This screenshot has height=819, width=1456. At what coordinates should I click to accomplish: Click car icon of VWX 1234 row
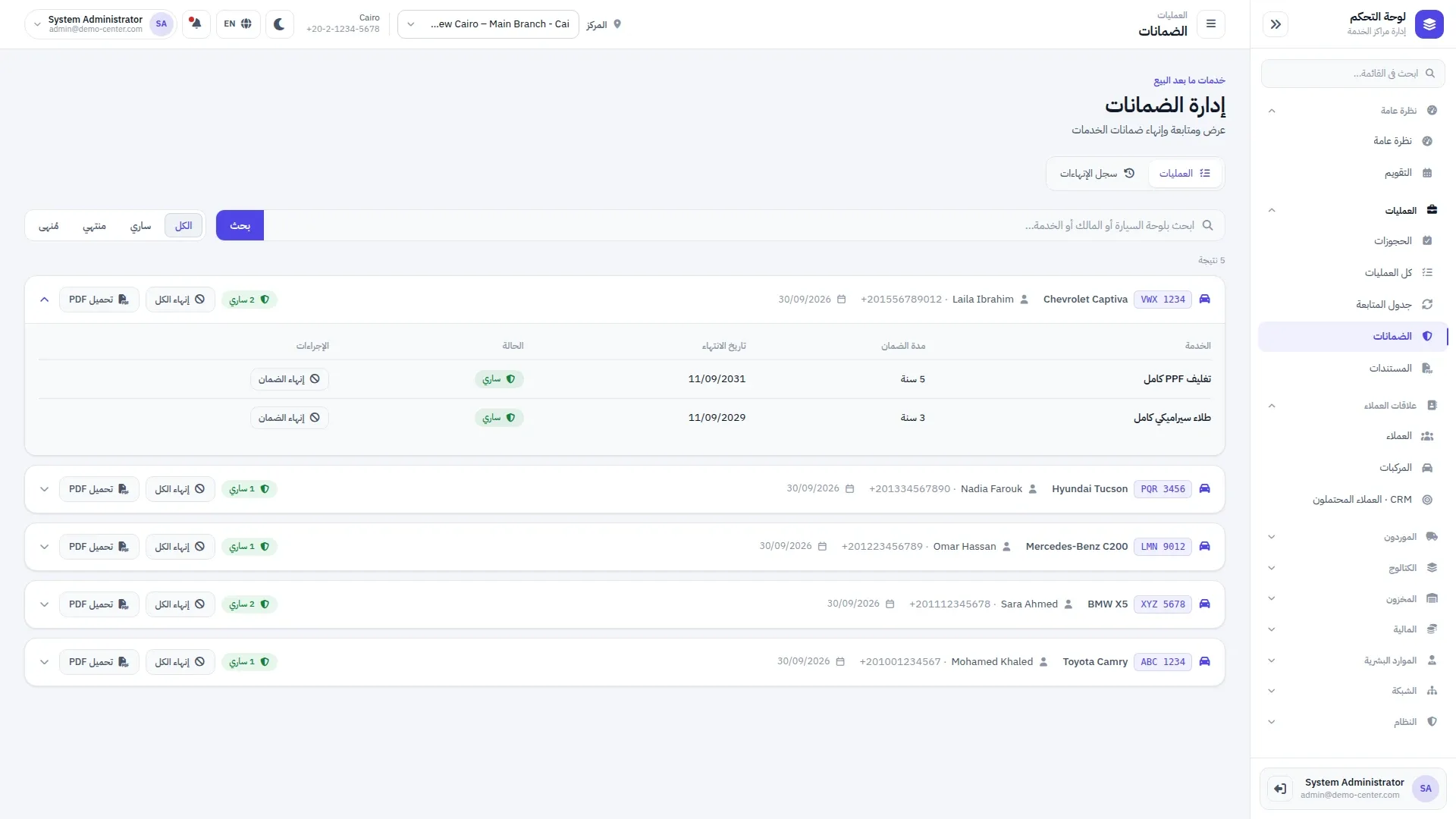pyautogui.click(x=1204, y=300)
